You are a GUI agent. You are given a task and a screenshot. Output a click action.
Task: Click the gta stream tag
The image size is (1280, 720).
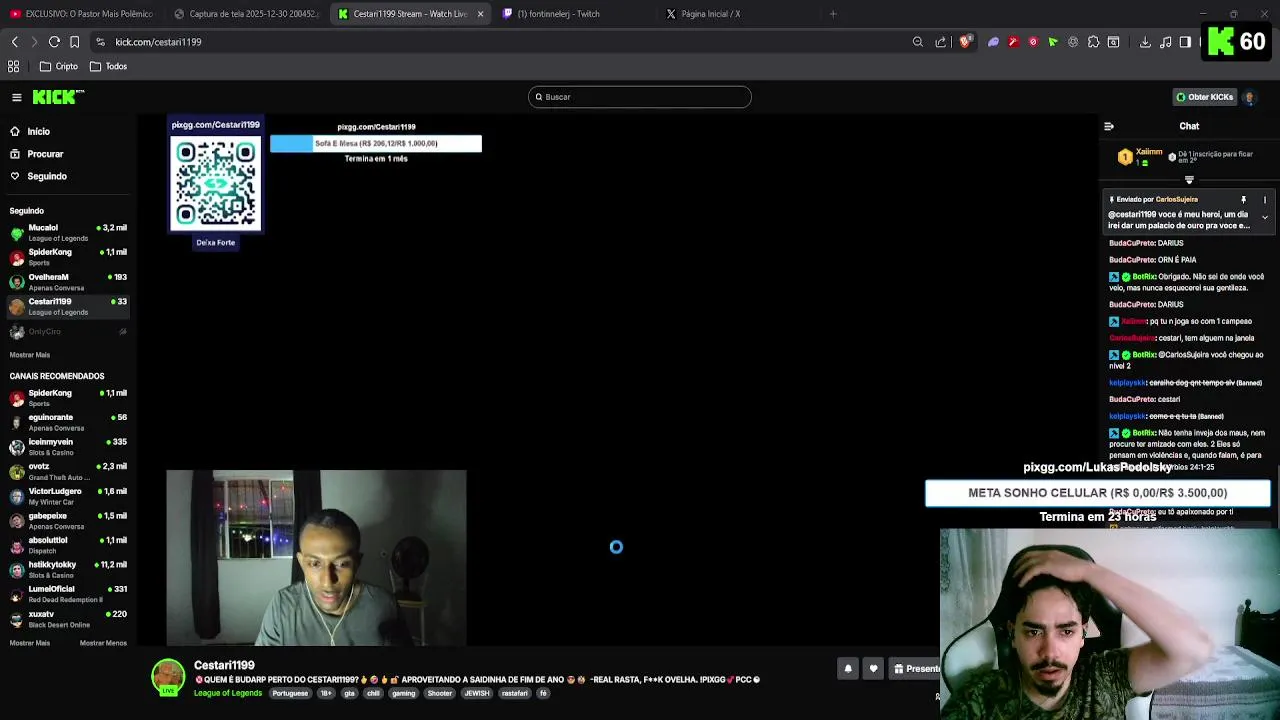[x=350, y=693]
